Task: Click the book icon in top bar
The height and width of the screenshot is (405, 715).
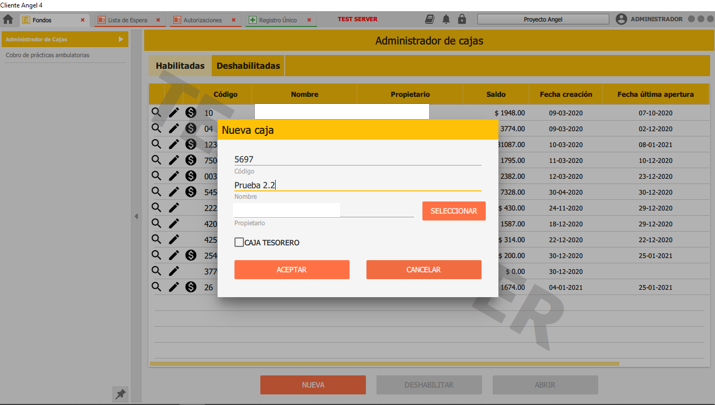Action: tap(429, 19)
